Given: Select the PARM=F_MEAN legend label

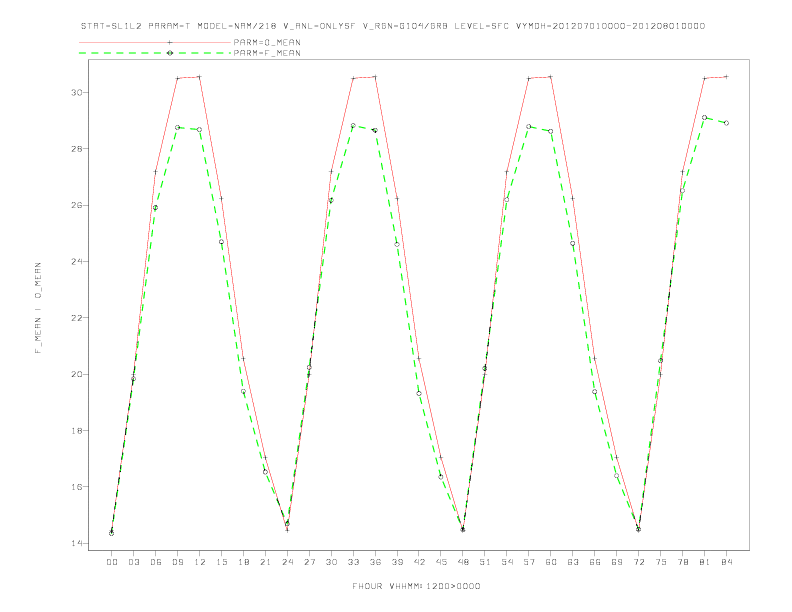Looking at the screenshot, I should coord(267,53).
